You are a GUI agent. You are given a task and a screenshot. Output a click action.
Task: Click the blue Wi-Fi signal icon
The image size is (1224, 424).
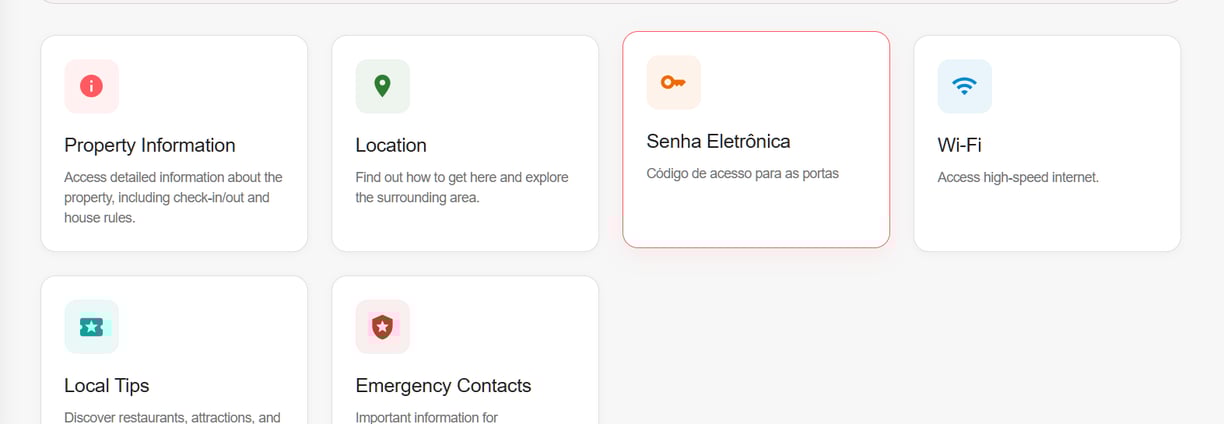[x=964, y=86]
